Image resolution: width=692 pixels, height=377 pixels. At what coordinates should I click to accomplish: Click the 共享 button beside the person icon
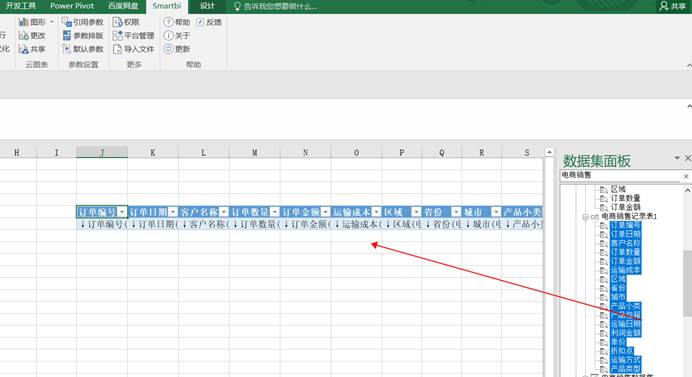click(x=673, y=6)
